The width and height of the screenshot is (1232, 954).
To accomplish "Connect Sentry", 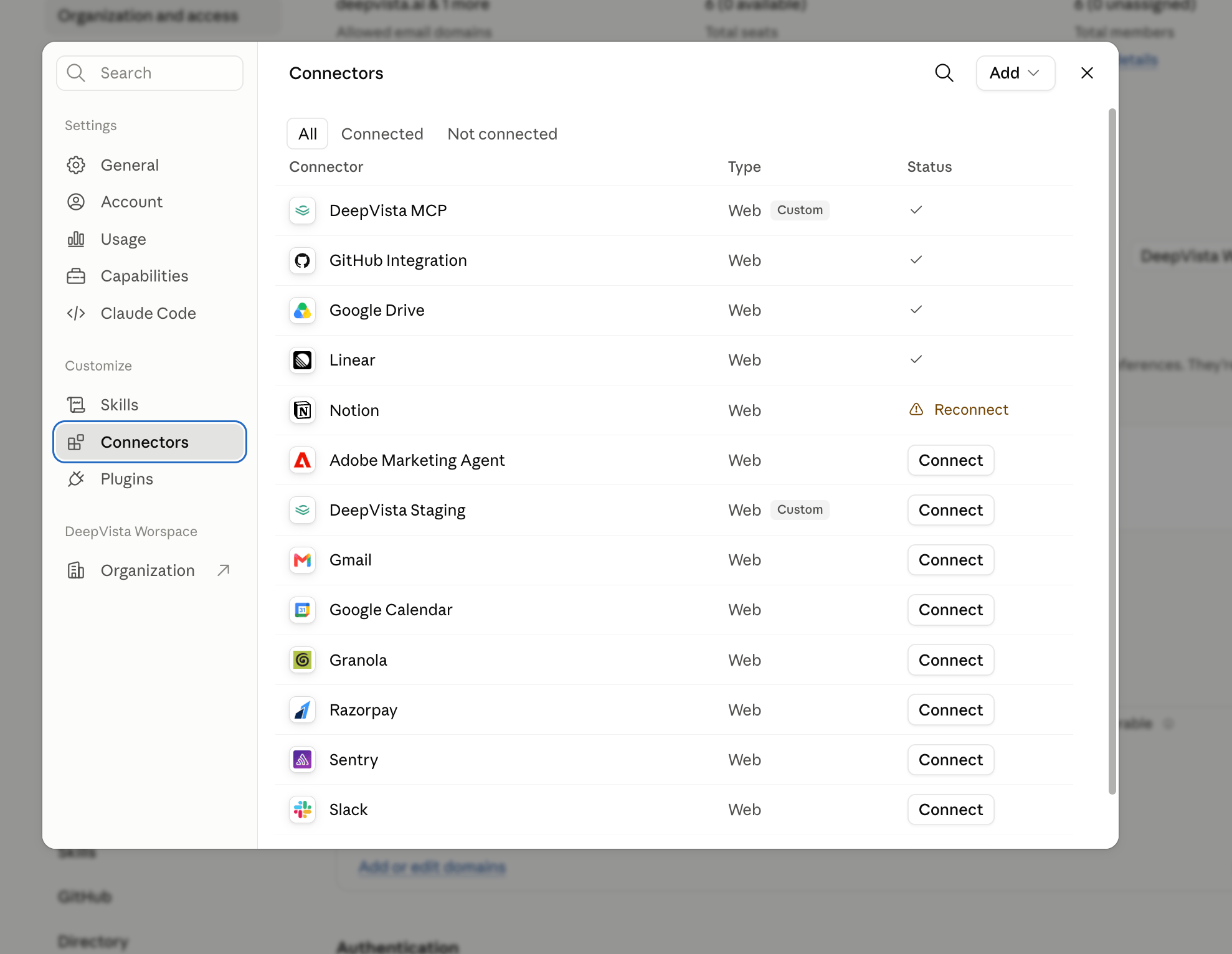I will [x=950, y=760].
